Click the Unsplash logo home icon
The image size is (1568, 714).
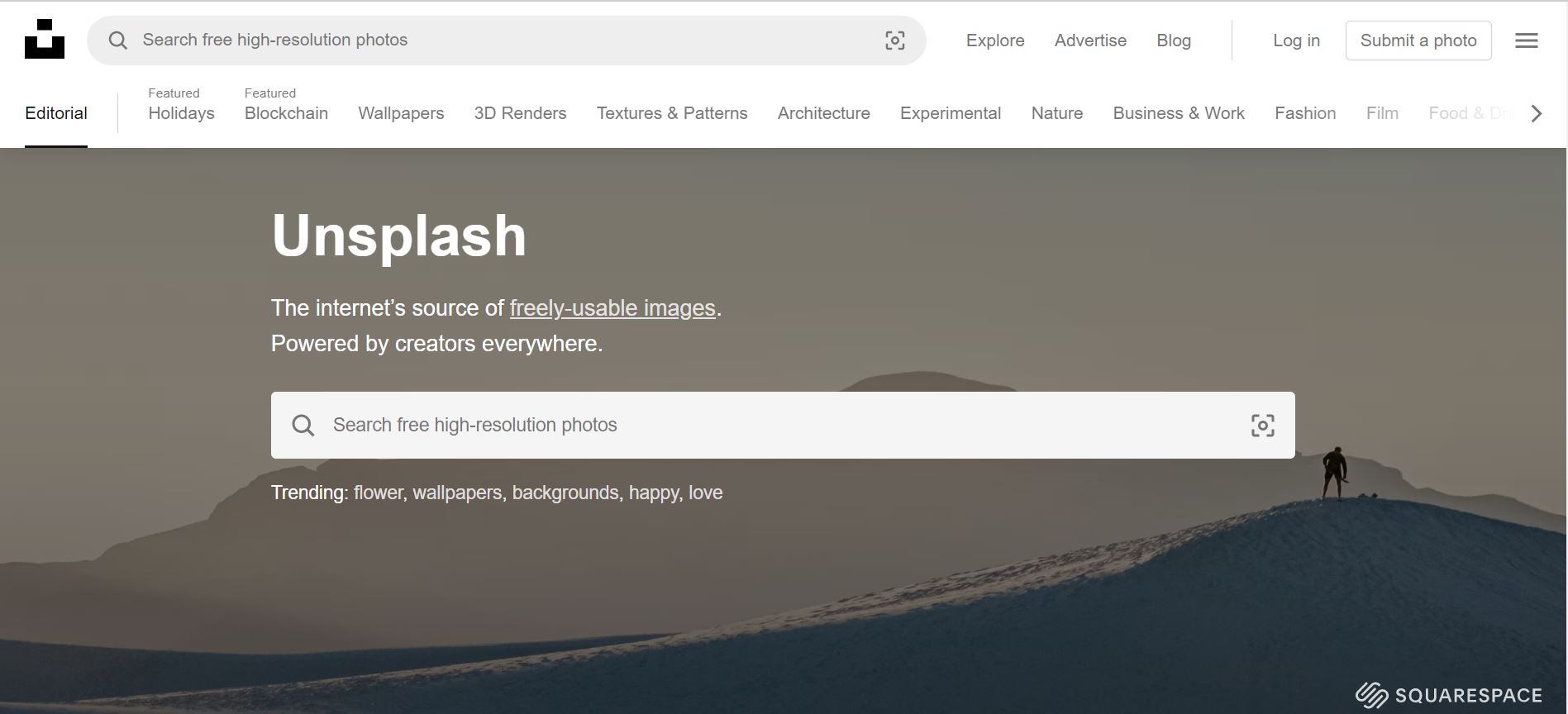[45, 40]
